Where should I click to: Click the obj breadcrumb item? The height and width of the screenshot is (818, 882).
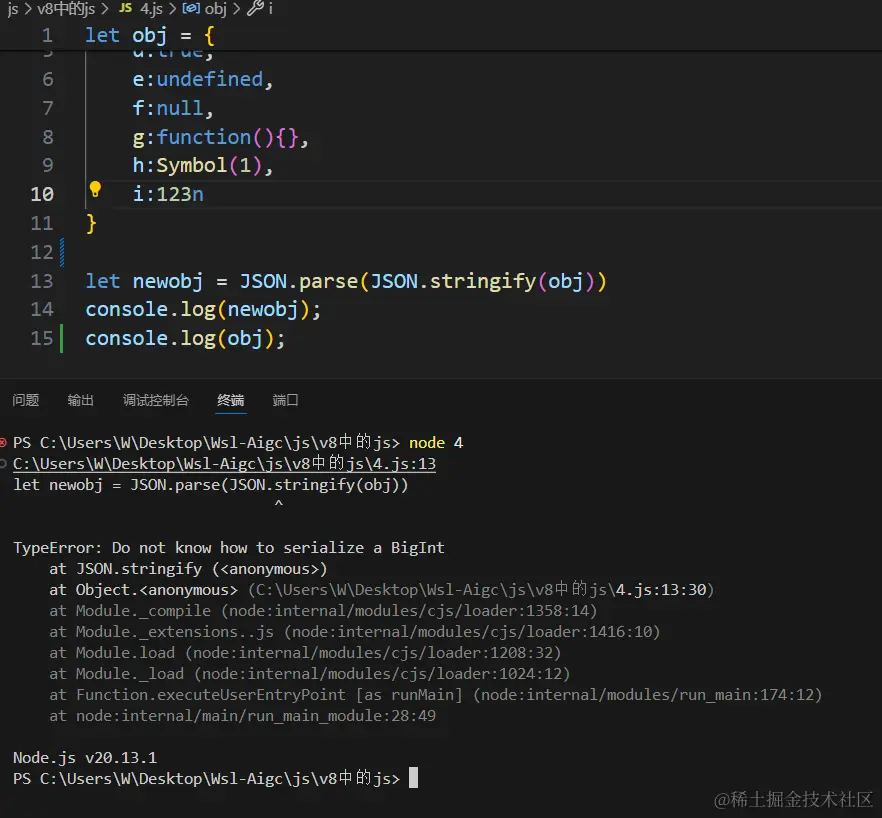(215, 8)
